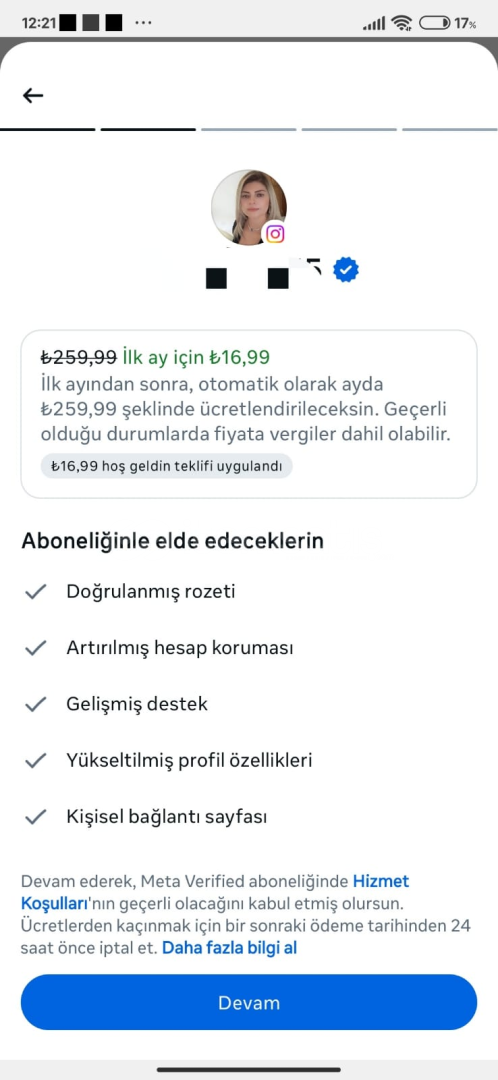Tap checkmark next to Gelişmiş destek

click(35, 705)
